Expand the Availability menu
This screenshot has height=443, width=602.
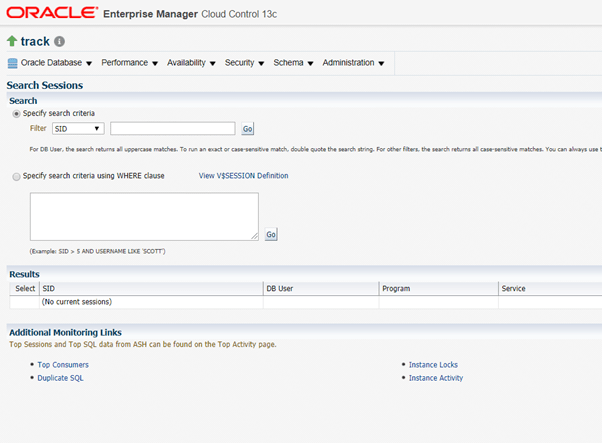191,63
